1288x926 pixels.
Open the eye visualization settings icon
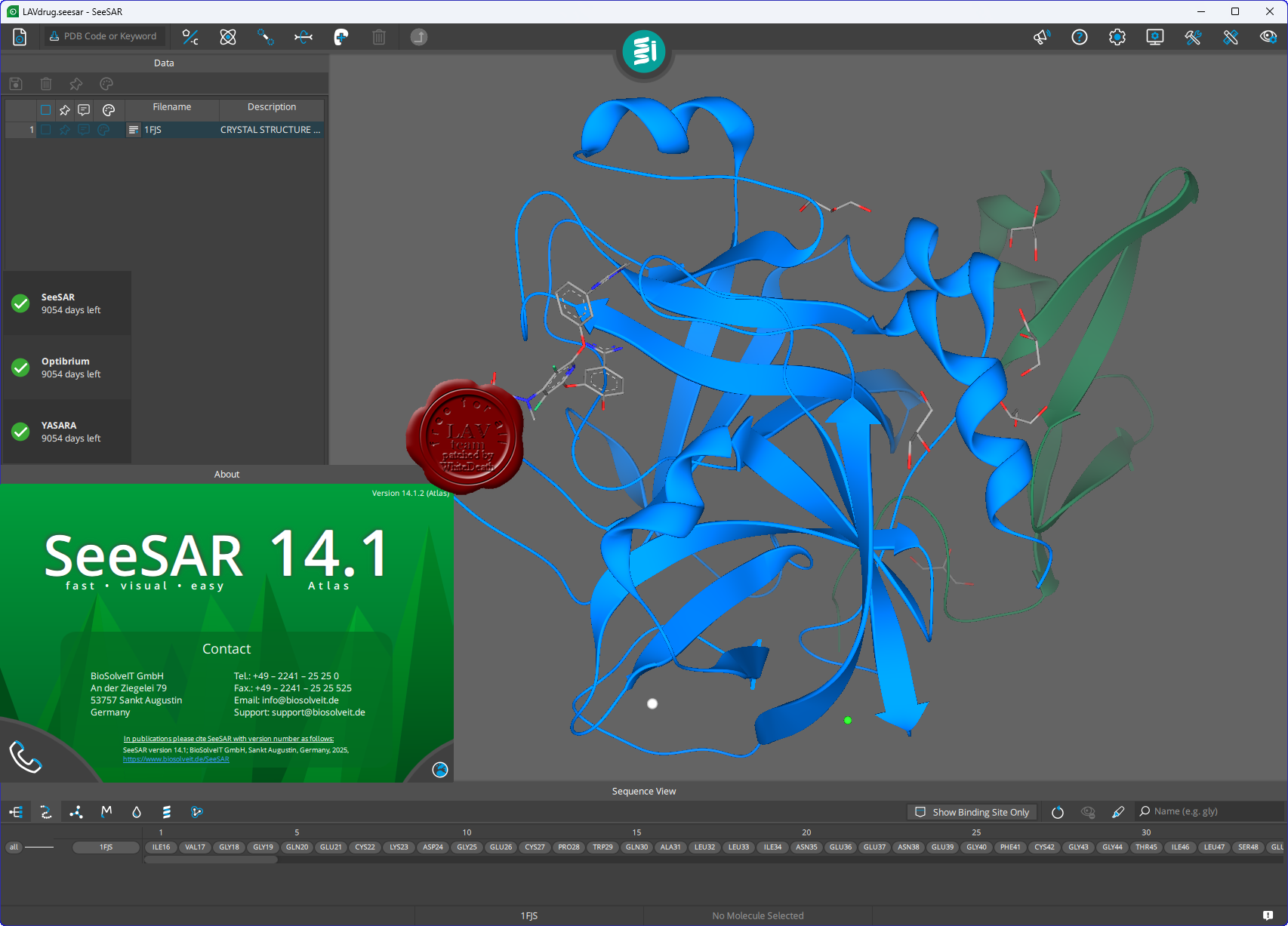pyautogui.click(x=1268, y=36)
